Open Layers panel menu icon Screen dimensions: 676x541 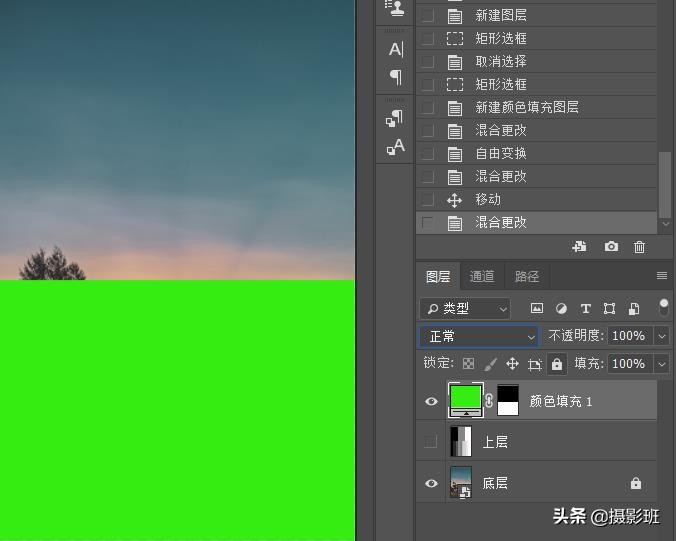tap(662, 275)
